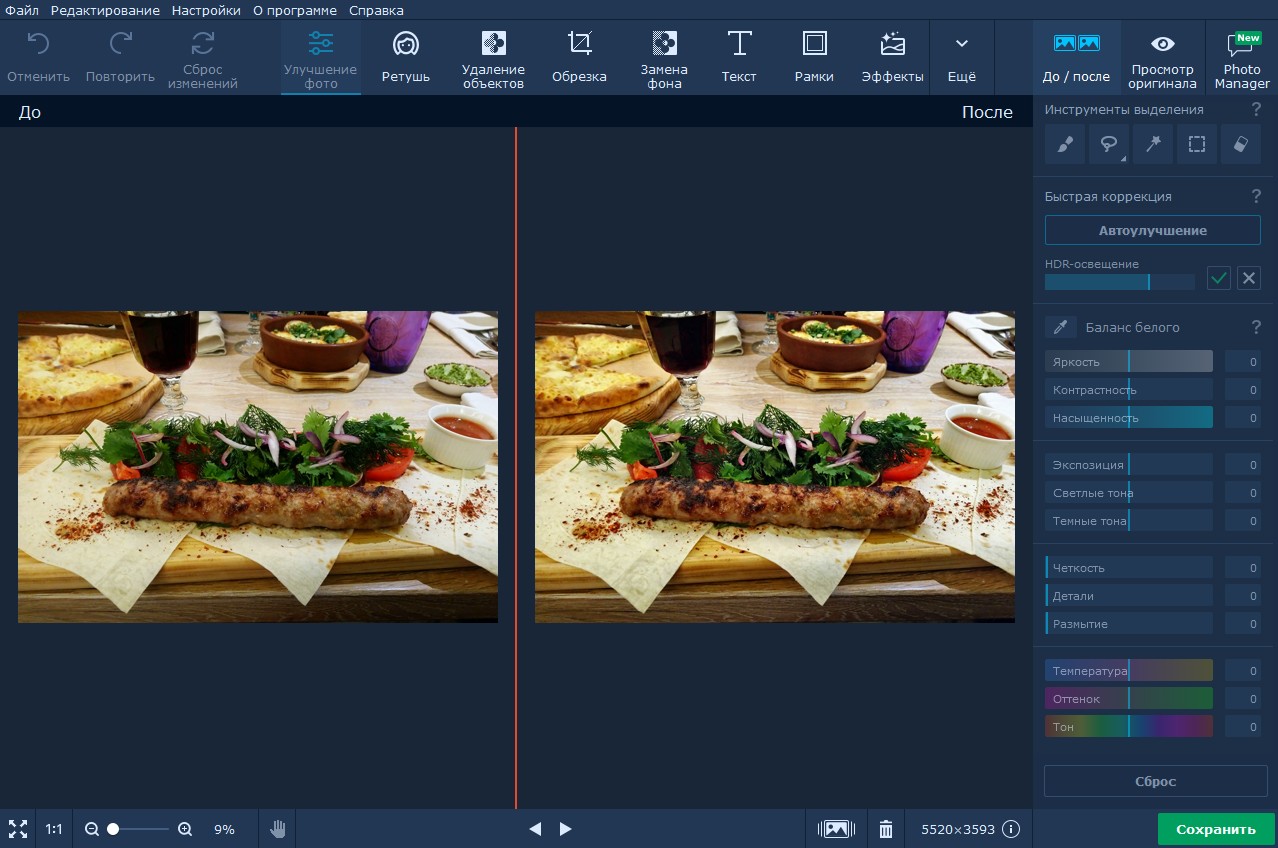The width and height of the screenshot is (1278, 848).
Task: Choose the rectangular marquee selection tool
Action: (1196, 144)
